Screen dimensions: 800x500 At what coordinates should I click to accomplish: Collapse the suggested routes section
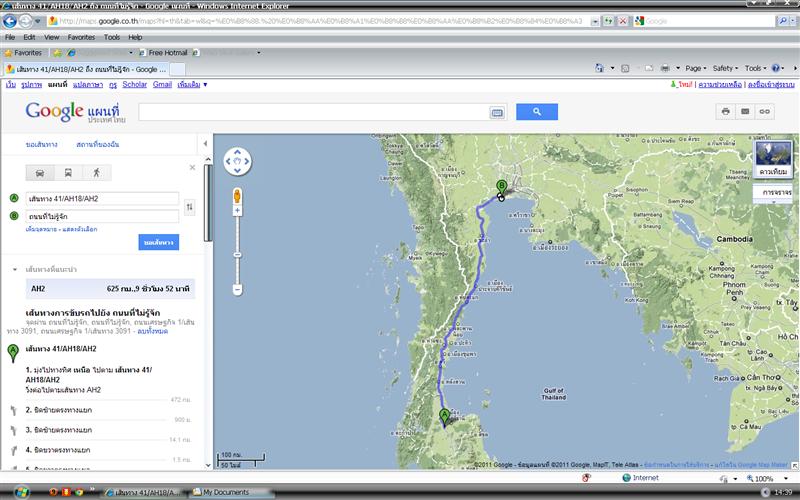point(14,269)
